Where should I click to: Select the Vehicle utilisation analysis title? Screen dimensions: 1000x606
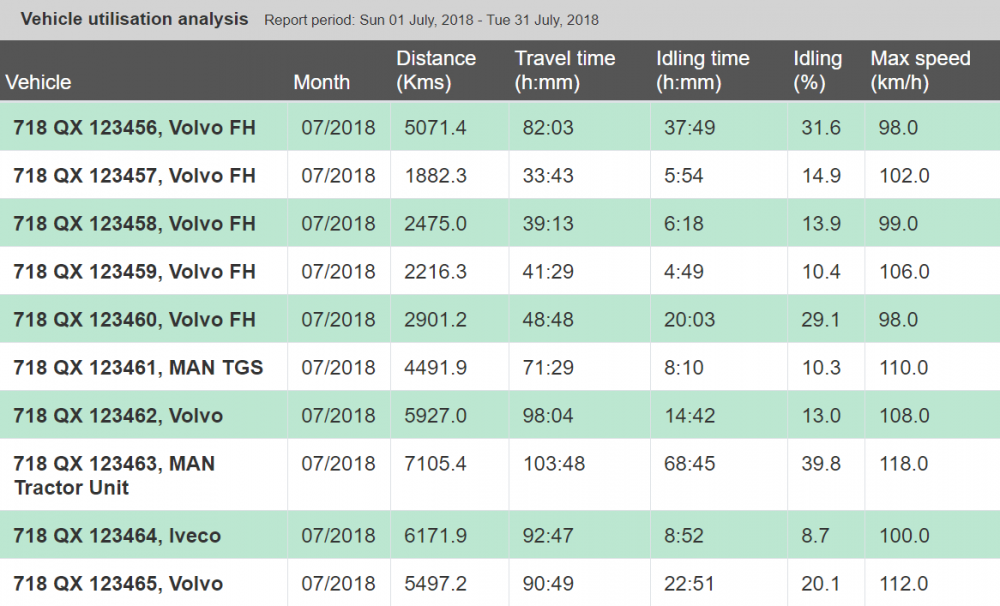[x=135, y=19]
